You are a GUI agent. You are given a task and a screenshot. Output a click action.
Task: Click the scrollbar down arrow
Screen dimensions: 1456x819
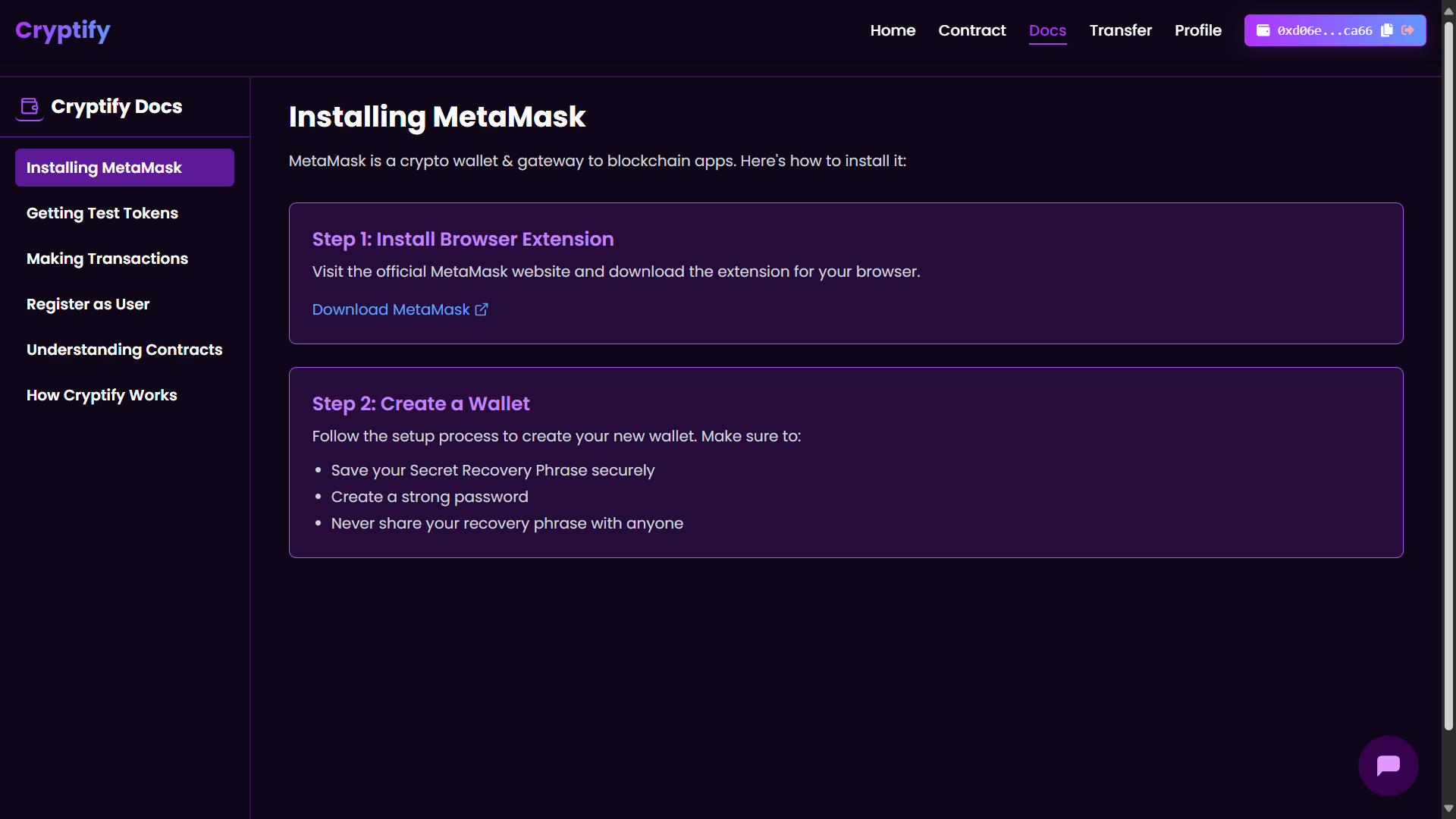point(1448,808)
